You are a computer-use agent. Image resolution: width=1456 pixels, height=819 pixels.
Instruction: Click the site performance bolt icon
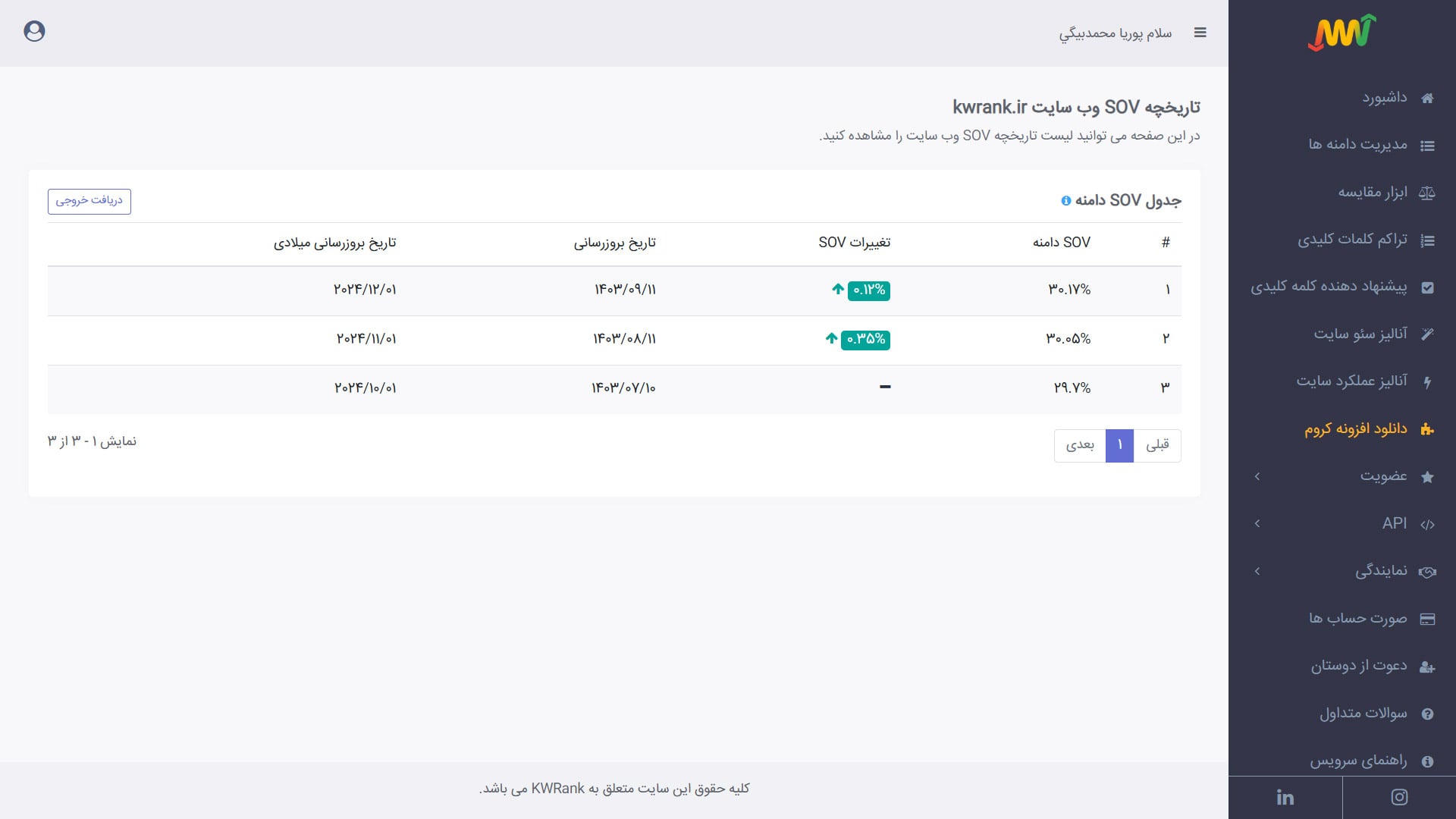1427,382
